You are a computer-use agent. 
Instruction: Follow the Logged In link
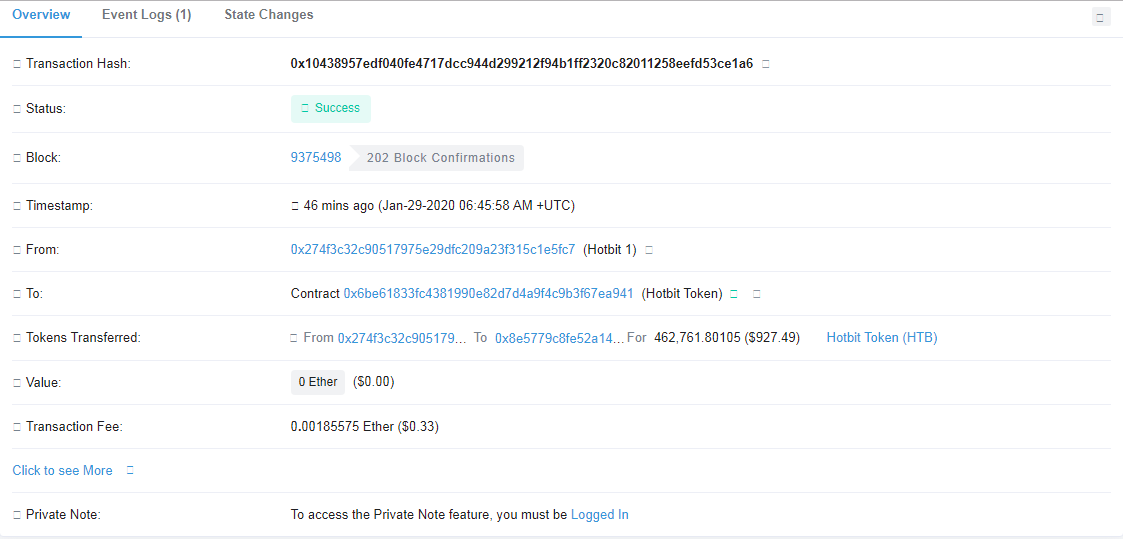(599, 515)
